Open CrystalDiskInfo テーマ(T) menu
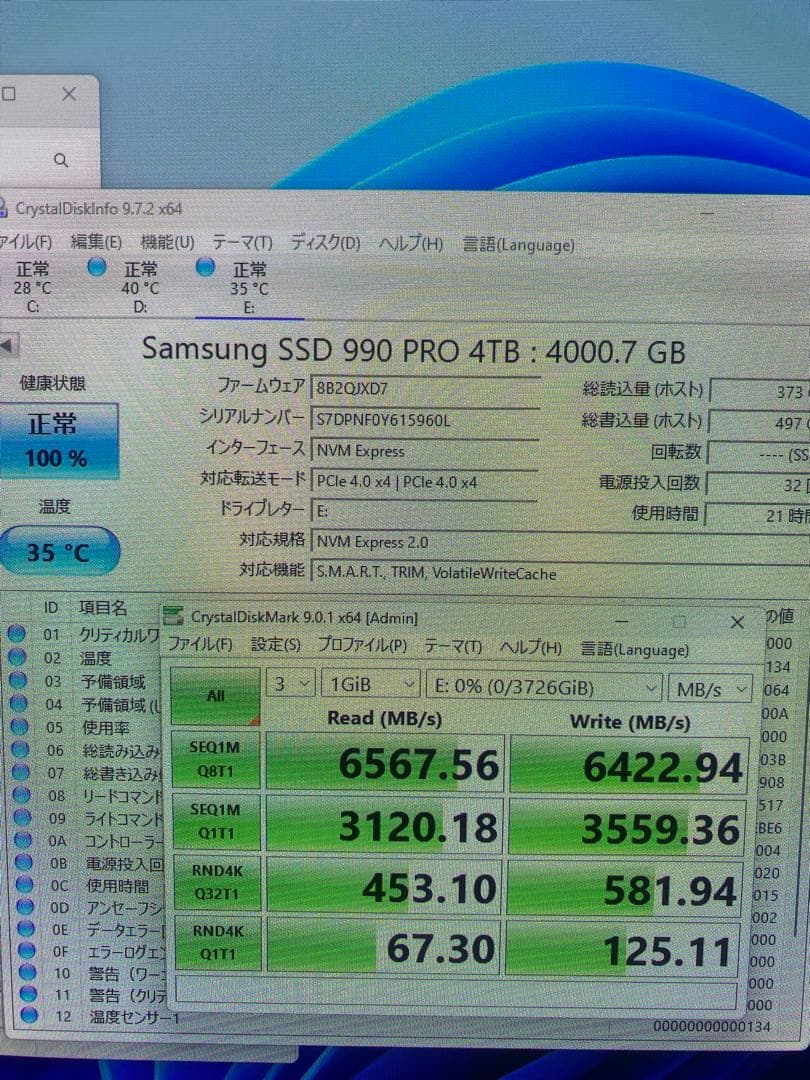810x1080 pixels. point(242,242)
